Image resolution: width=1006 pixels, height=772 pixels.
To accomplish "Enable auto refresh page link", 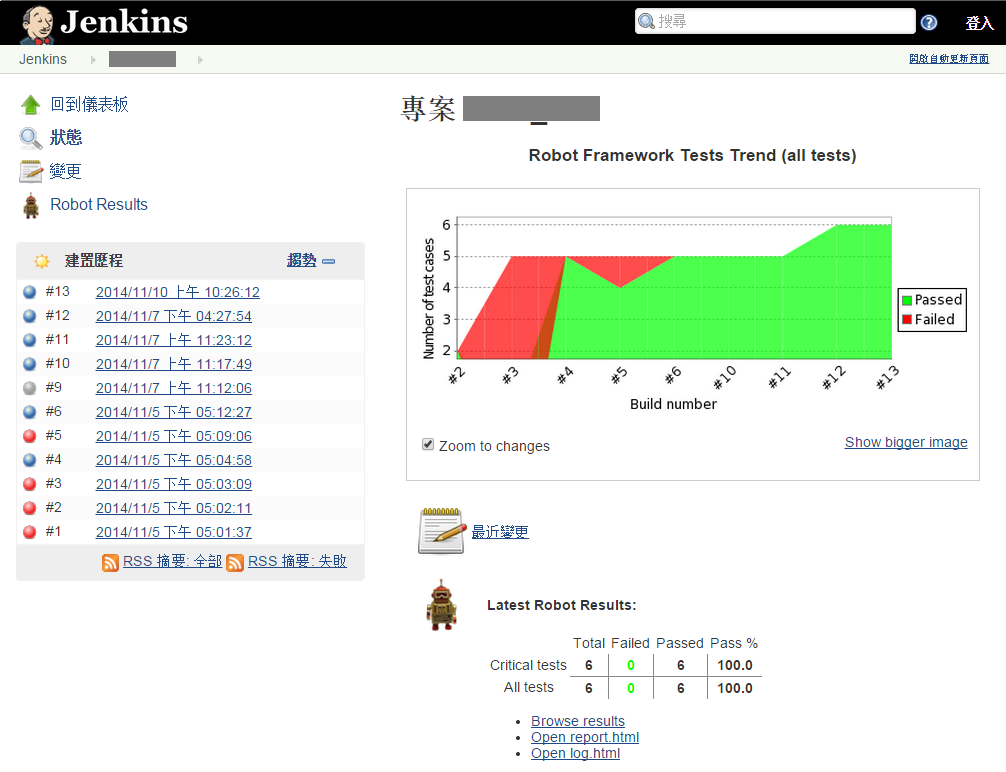I will tap(949, 58).
